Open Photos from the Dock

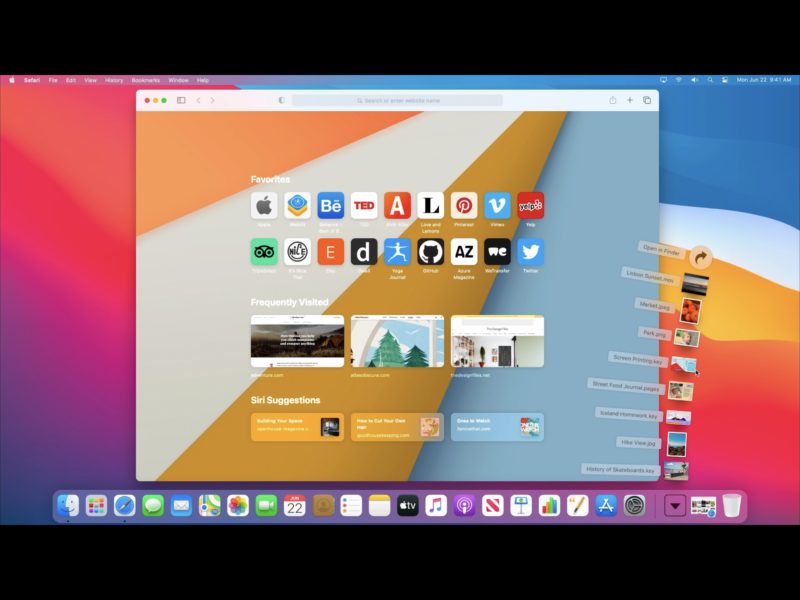[238, 506]
